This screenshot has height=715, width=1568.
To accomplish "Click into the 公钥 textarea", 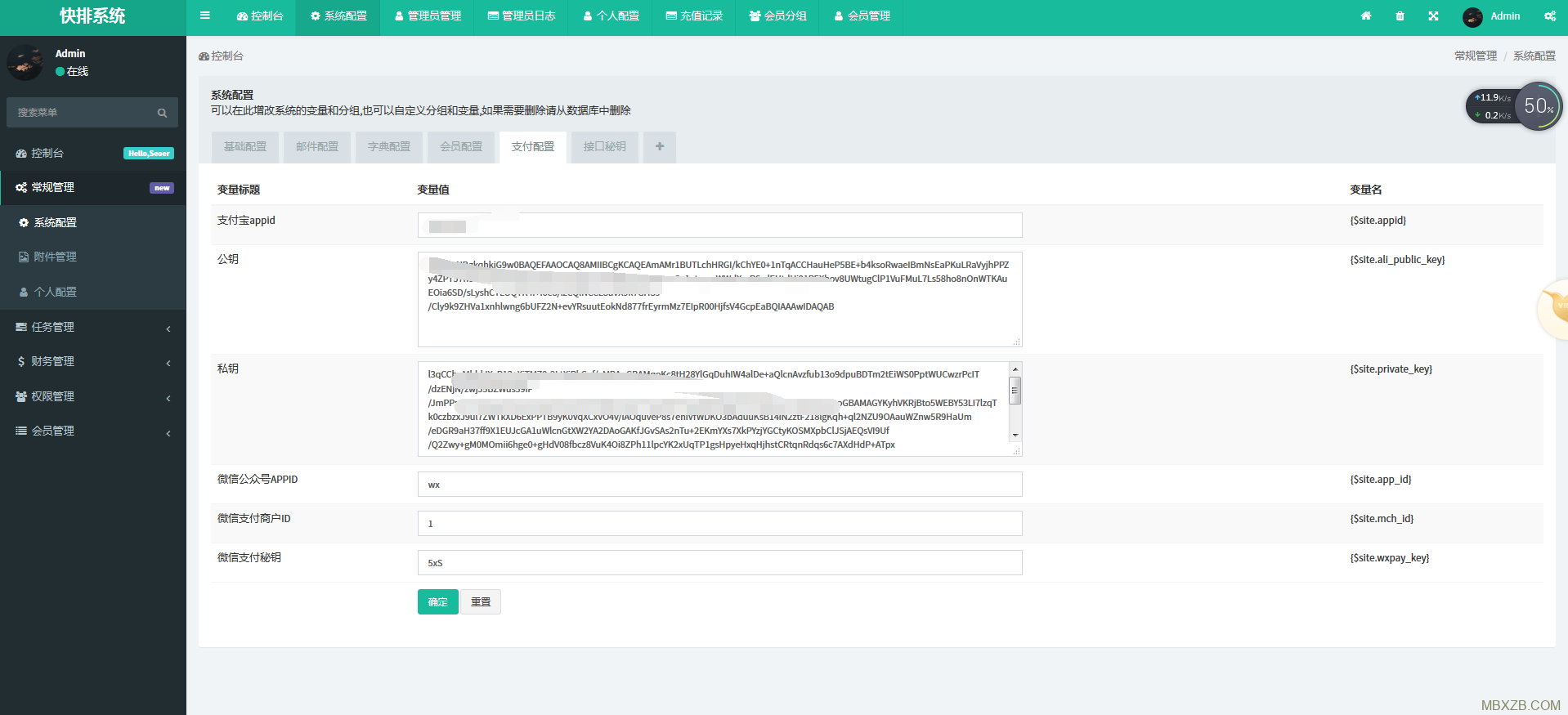I will 719,299.
